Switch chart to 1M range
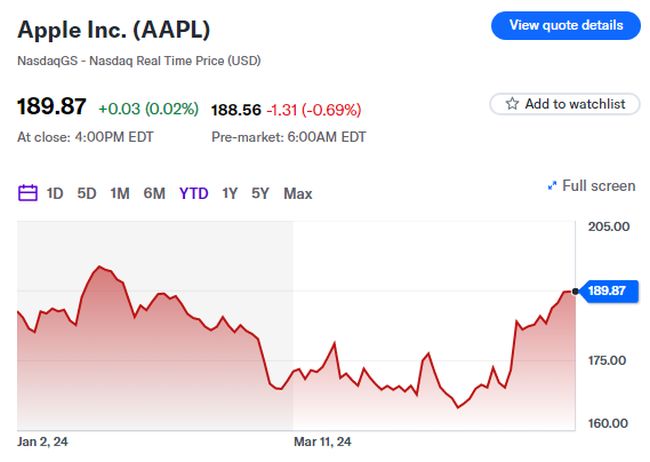Screen dimensions: 650x462 click(x=120, y=193)
